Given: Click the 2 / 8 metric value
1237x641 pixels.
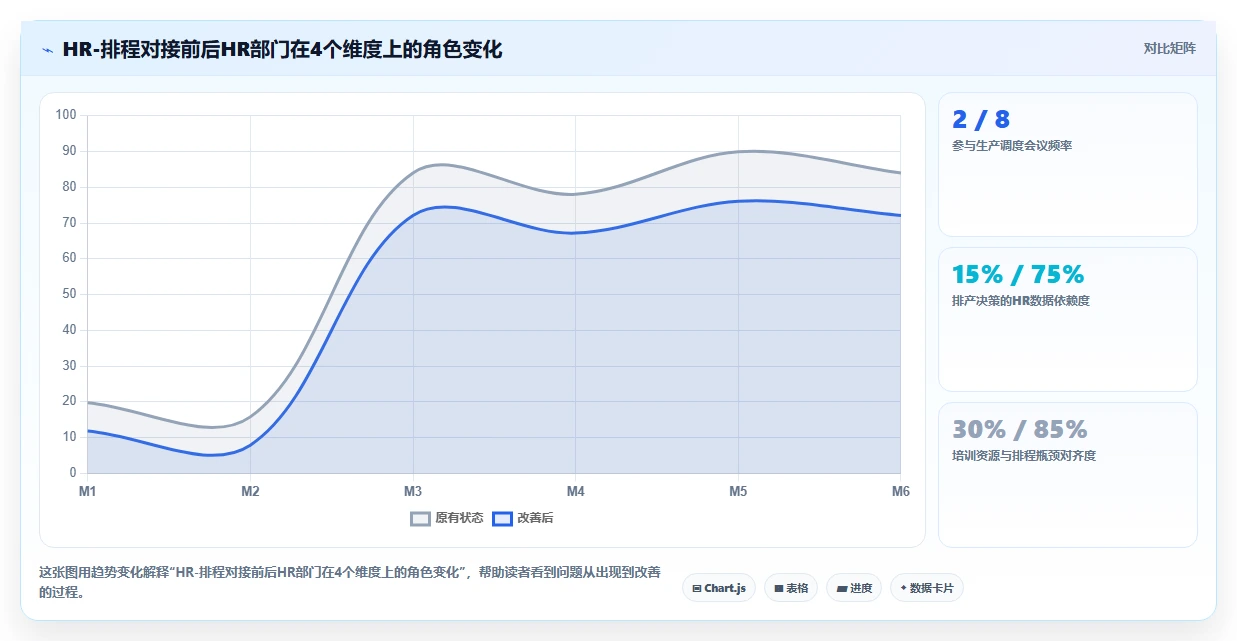Looking at the screenshot, I should tap(981, 120).
